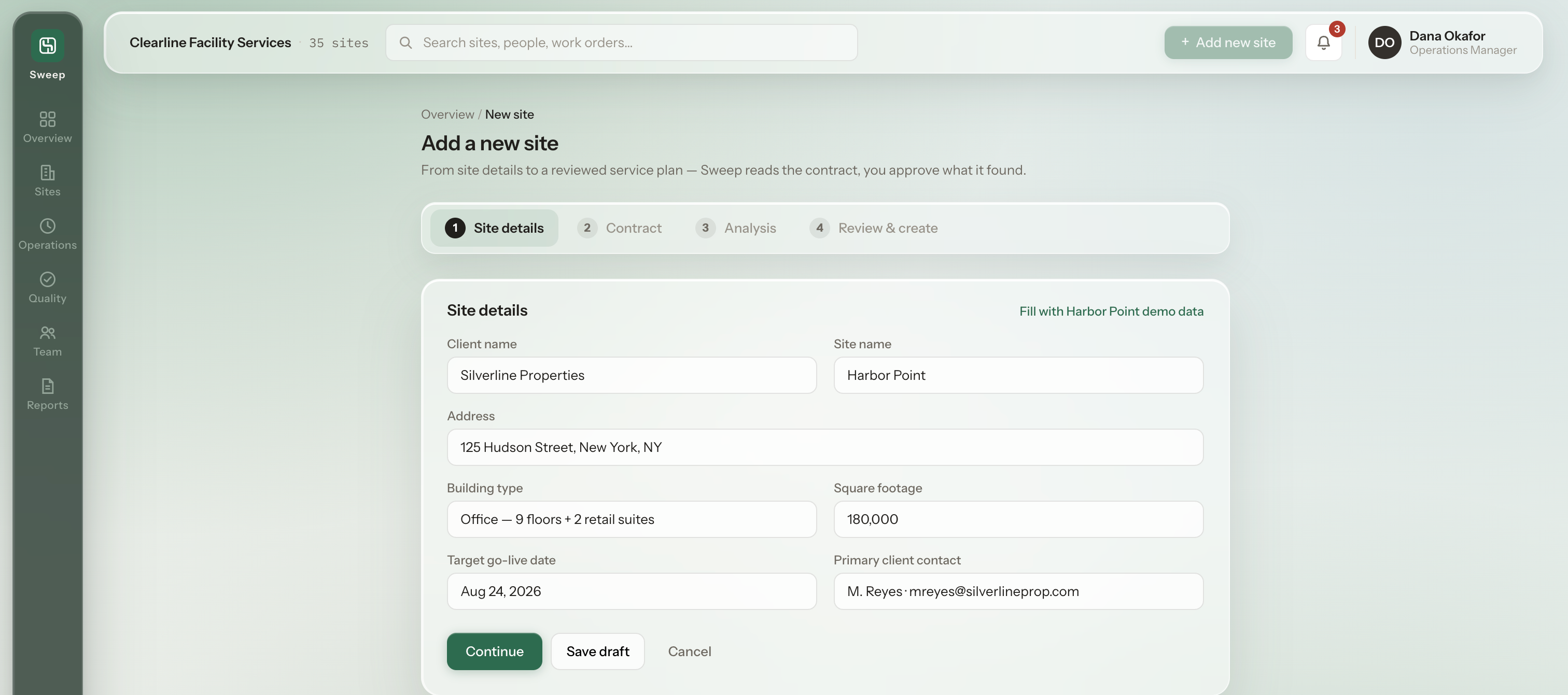The height and width of the screenshot is (695, 1568).
Task: Open the Target go-live date field
Action: [631, 591]
